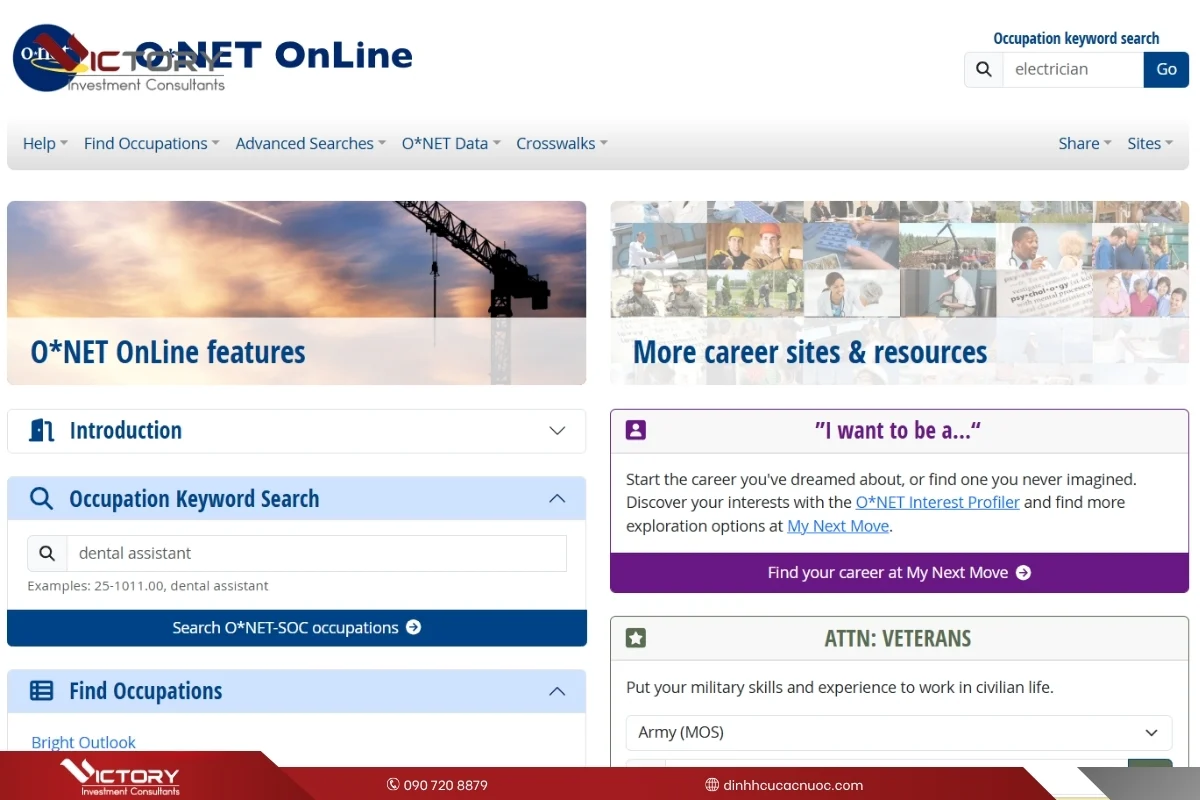Viewport: 1200px width, 800px height.
Task: Click the magnifier icon beside dental assistant field
Action: coord(47,553)
